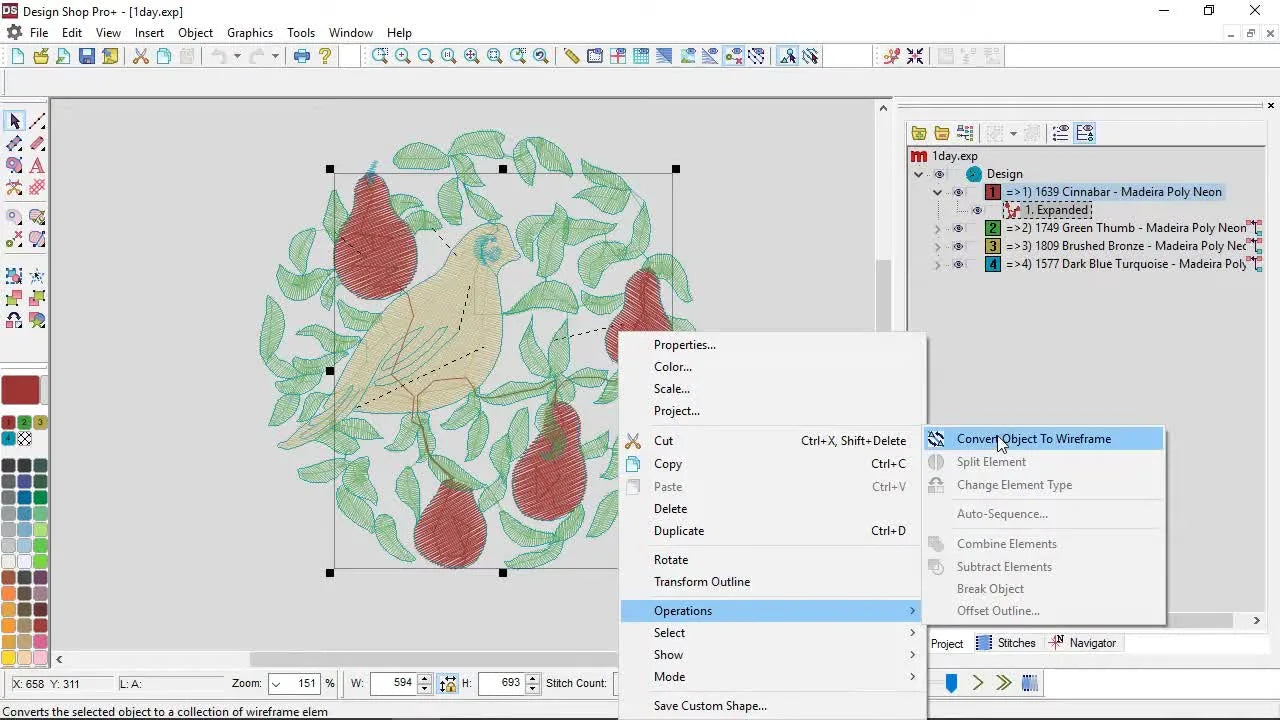Screen dimensions: 1280x720
Task: Click the Save icon in the toolbar
Action: click(86, 56)
